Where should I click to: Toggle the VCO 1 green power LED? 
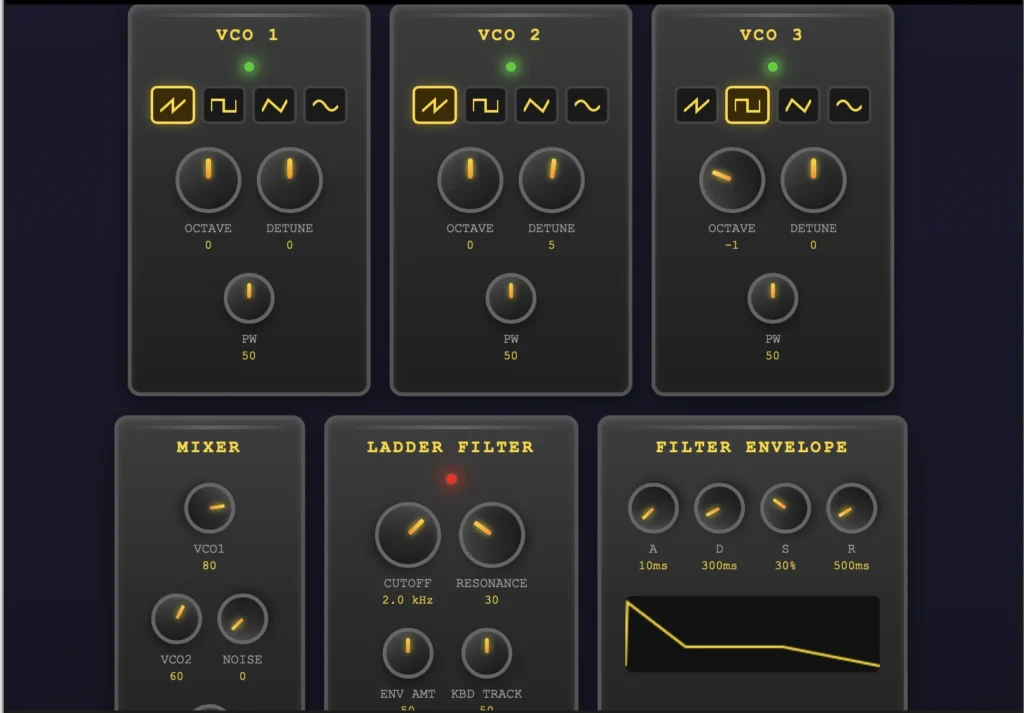[249, 67]
